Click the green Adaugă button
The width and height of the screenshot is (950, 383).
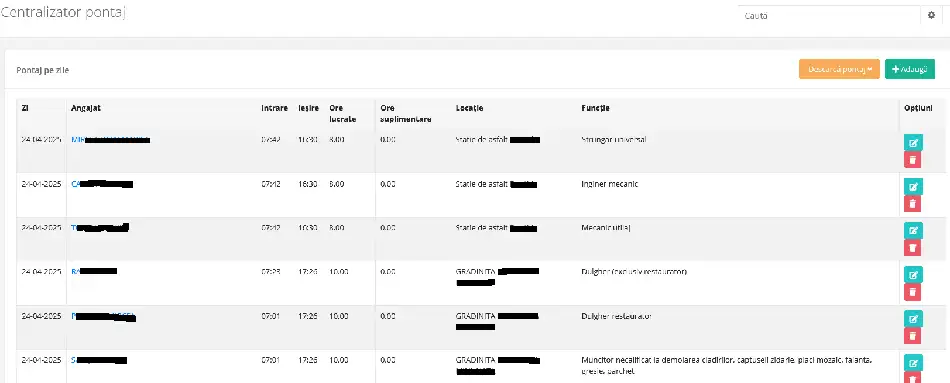909,69
